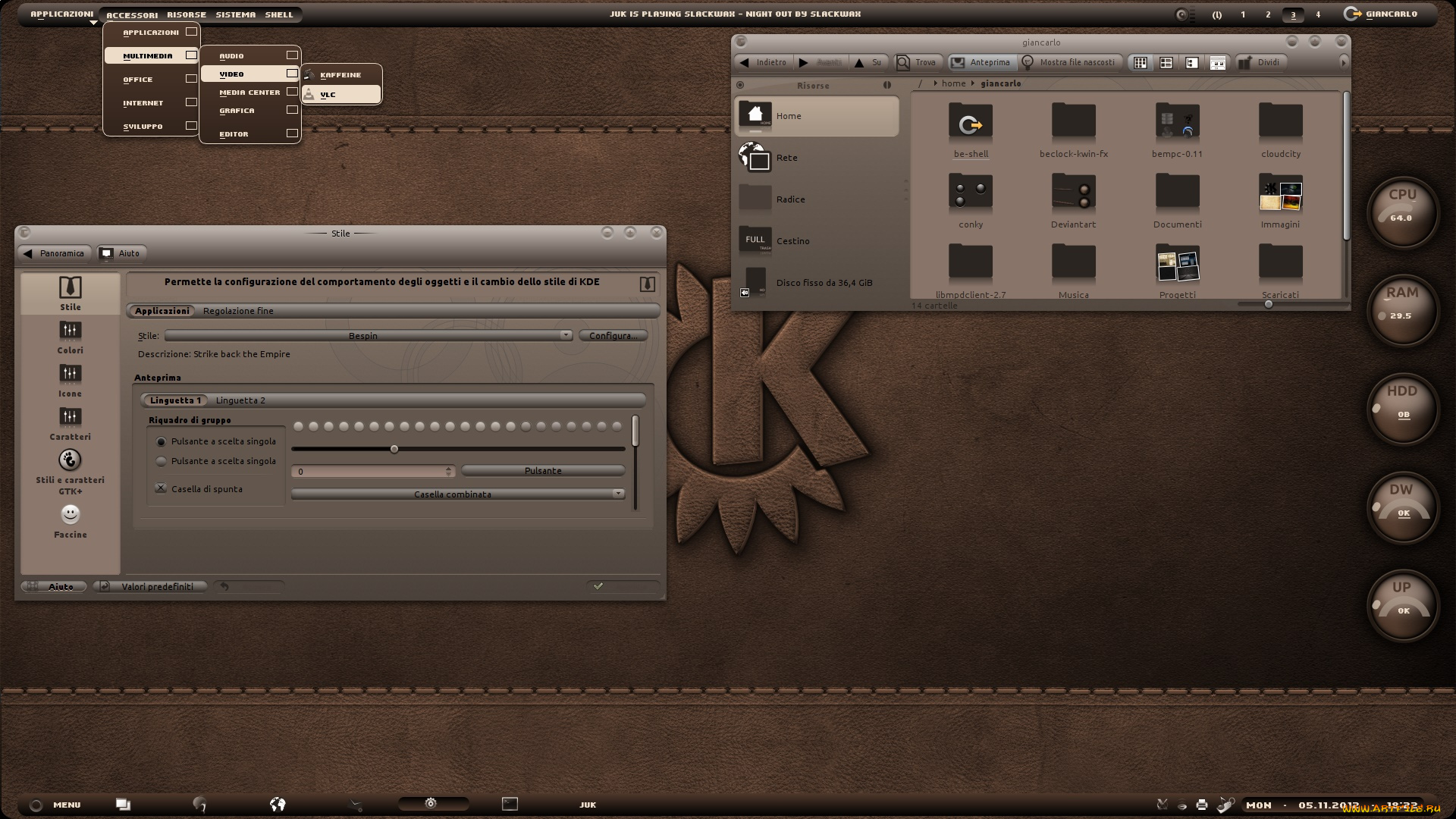Click Cestino trash in Risorse panel

coord(792,241)
